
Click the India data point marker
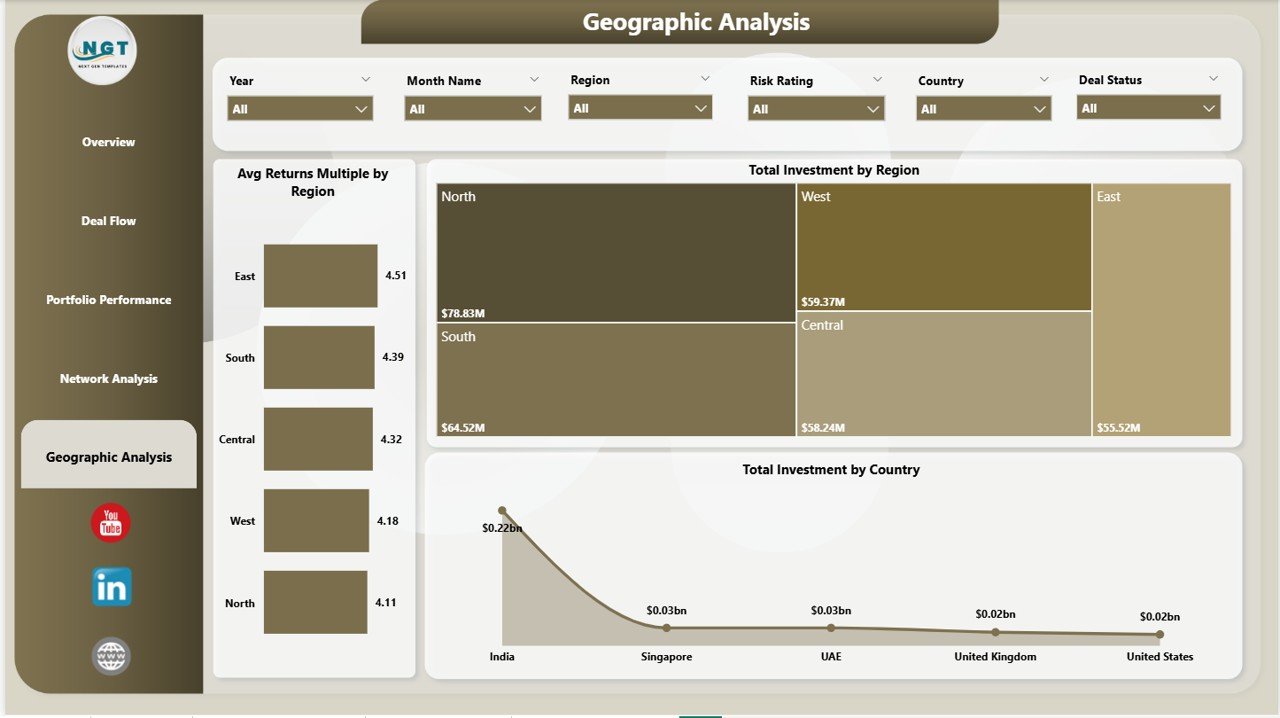pyautogui.click(x=502, y=510)
